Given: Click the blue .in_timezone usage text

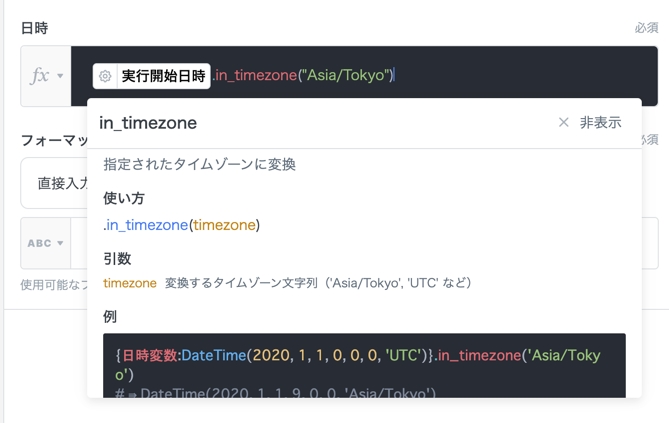Looking at the screenshot, I should pyautogui.click(x=146, y=225).
